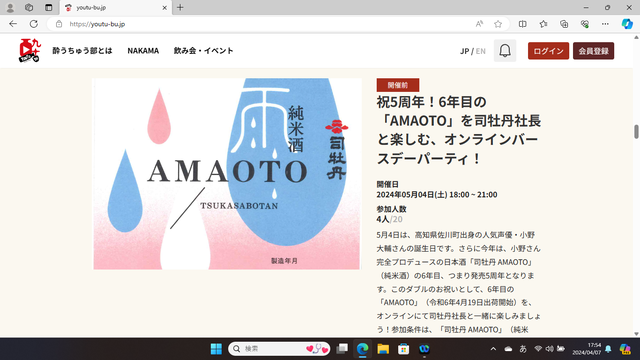Open the Copilot sidebar icon
This screenshot has height=360, width=640.
[627, 24]
